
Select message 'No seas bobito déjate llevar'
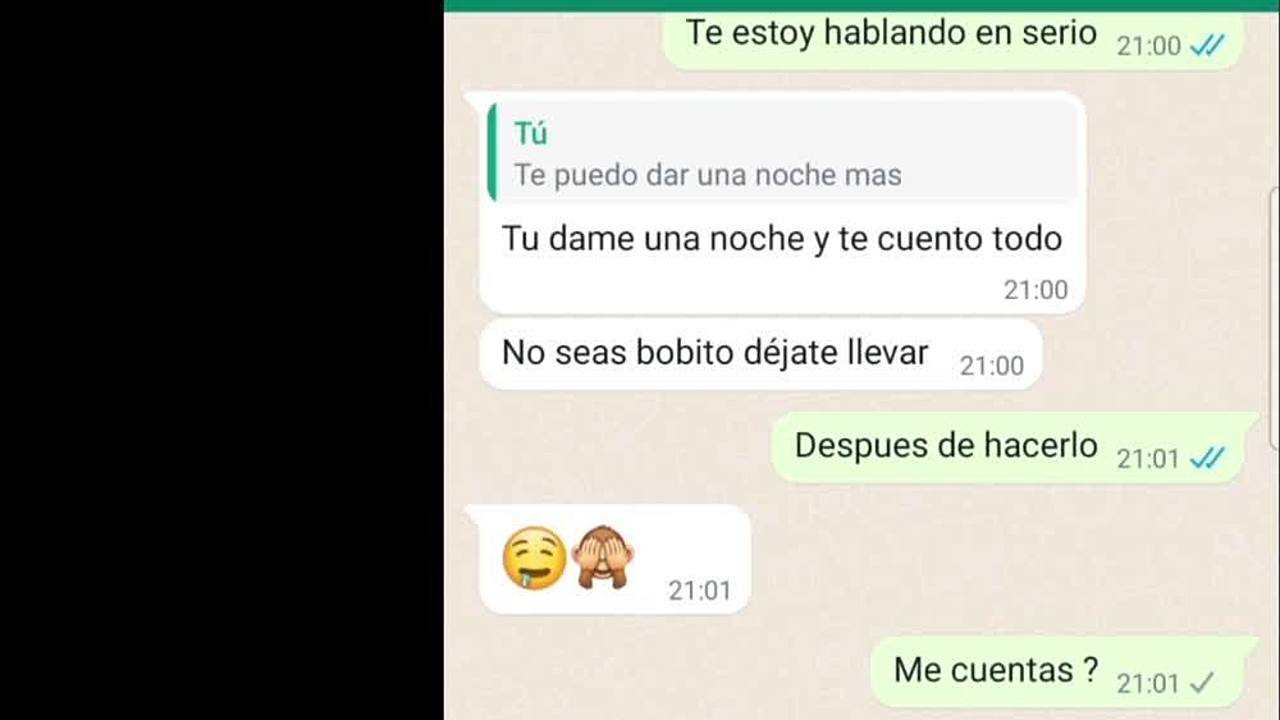pos(715,352)
